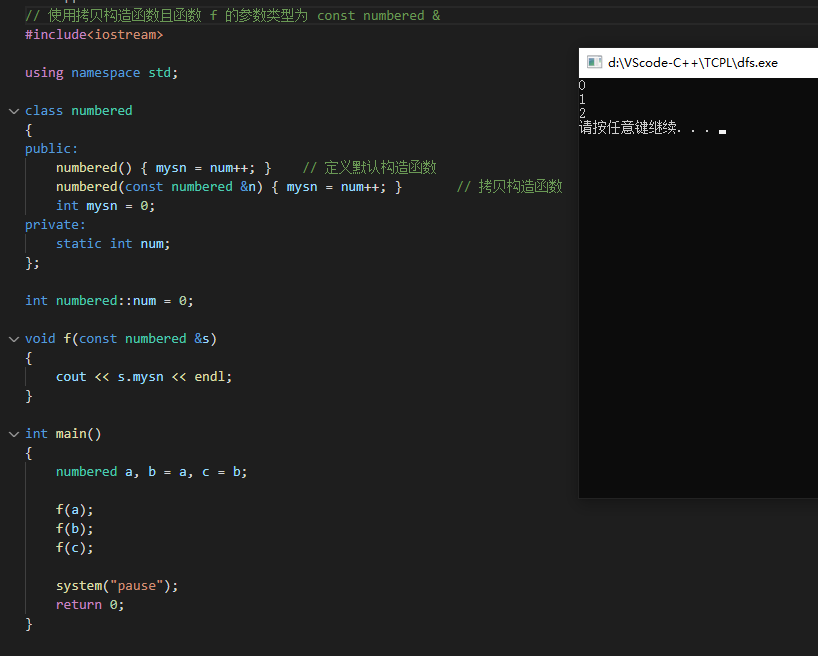Click the default constructor 'numbered()' text

click(x=94, y=168)
